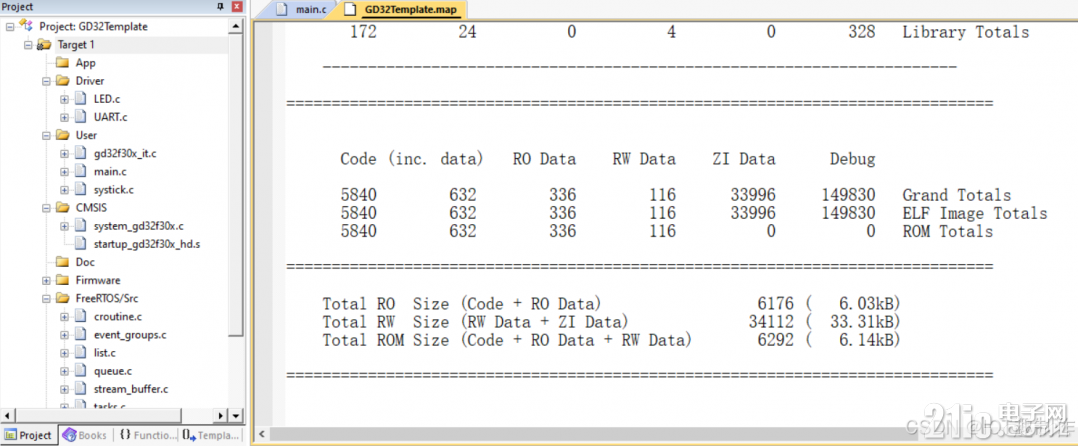Expand list.c file dependencies

[65, 353]
